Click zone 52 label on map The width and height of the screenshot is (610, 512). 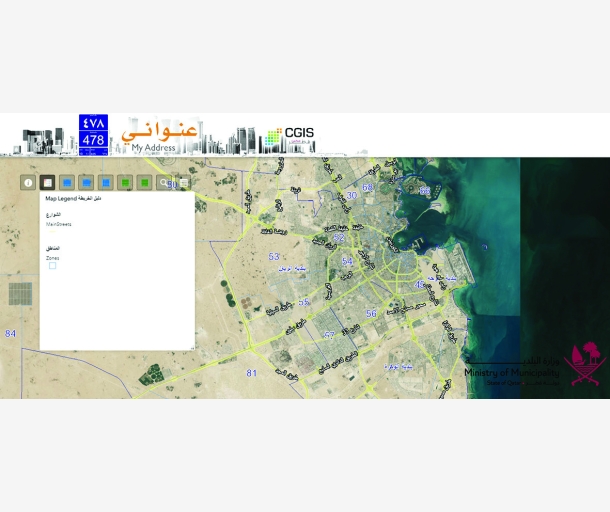339,238
